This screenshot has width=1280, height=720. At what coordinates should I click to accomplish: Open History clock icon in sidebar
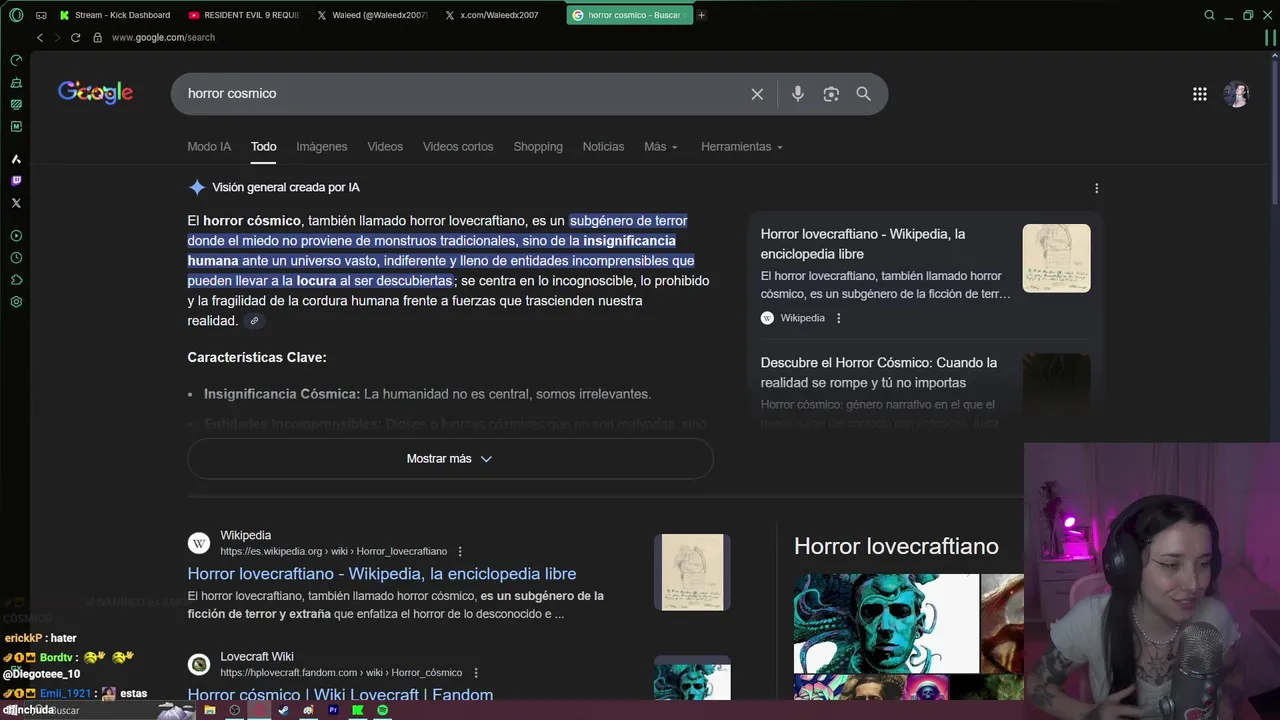(16, 258)
